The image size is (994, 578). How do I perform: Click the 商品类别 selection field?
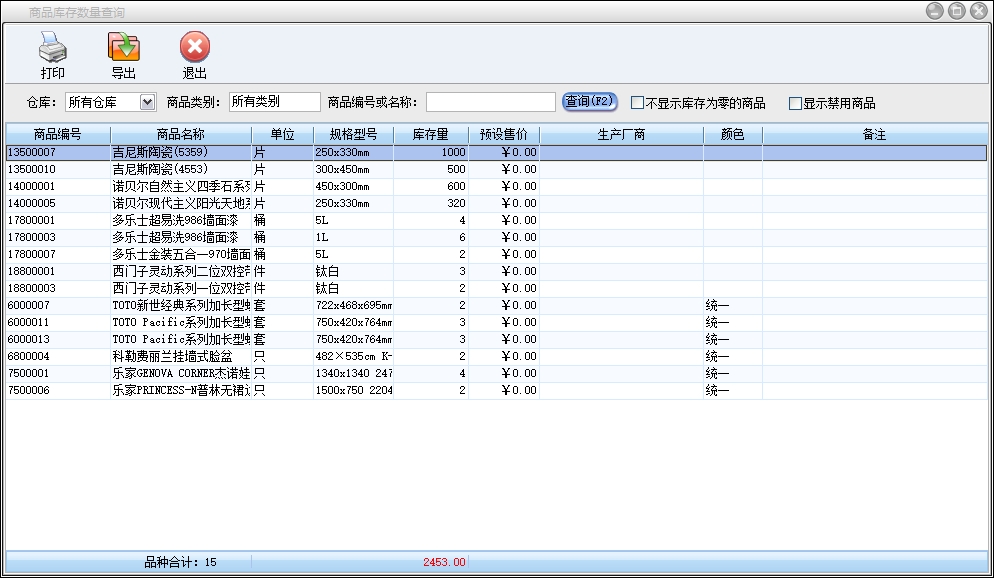tap(274, 102)
